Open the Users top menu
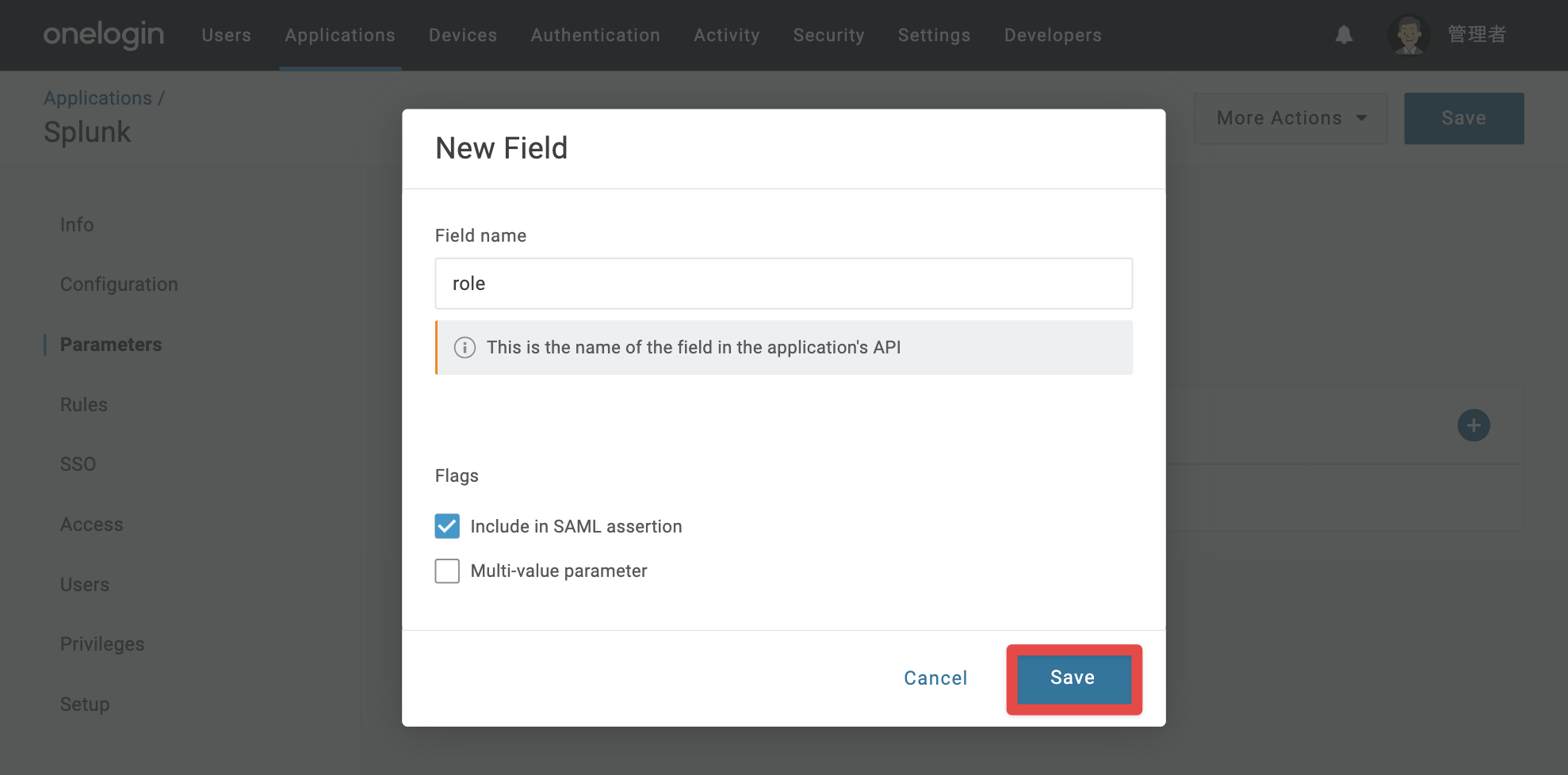The image size is (1568, 775). click(x=226, y=35)
